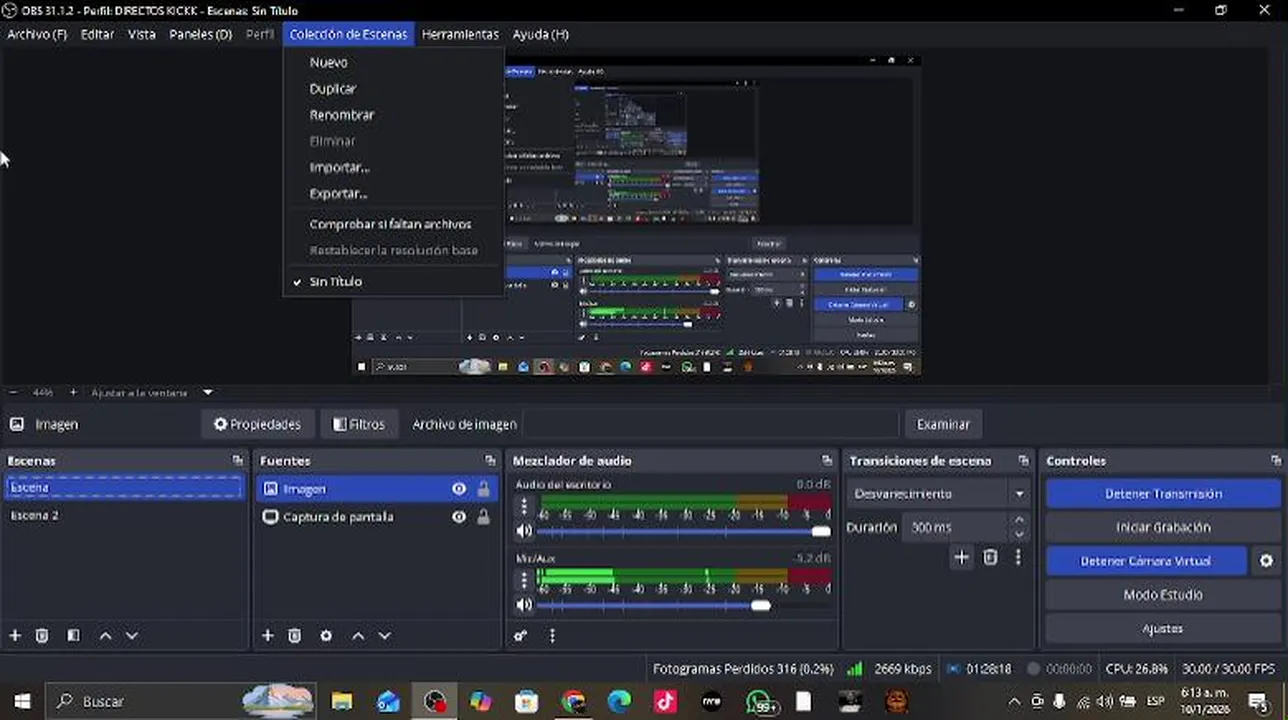Image resolution: width=1288 pixels, height=720 pixels.
Task: Click Detener Transmisión button
Action: pos(1163,494)
